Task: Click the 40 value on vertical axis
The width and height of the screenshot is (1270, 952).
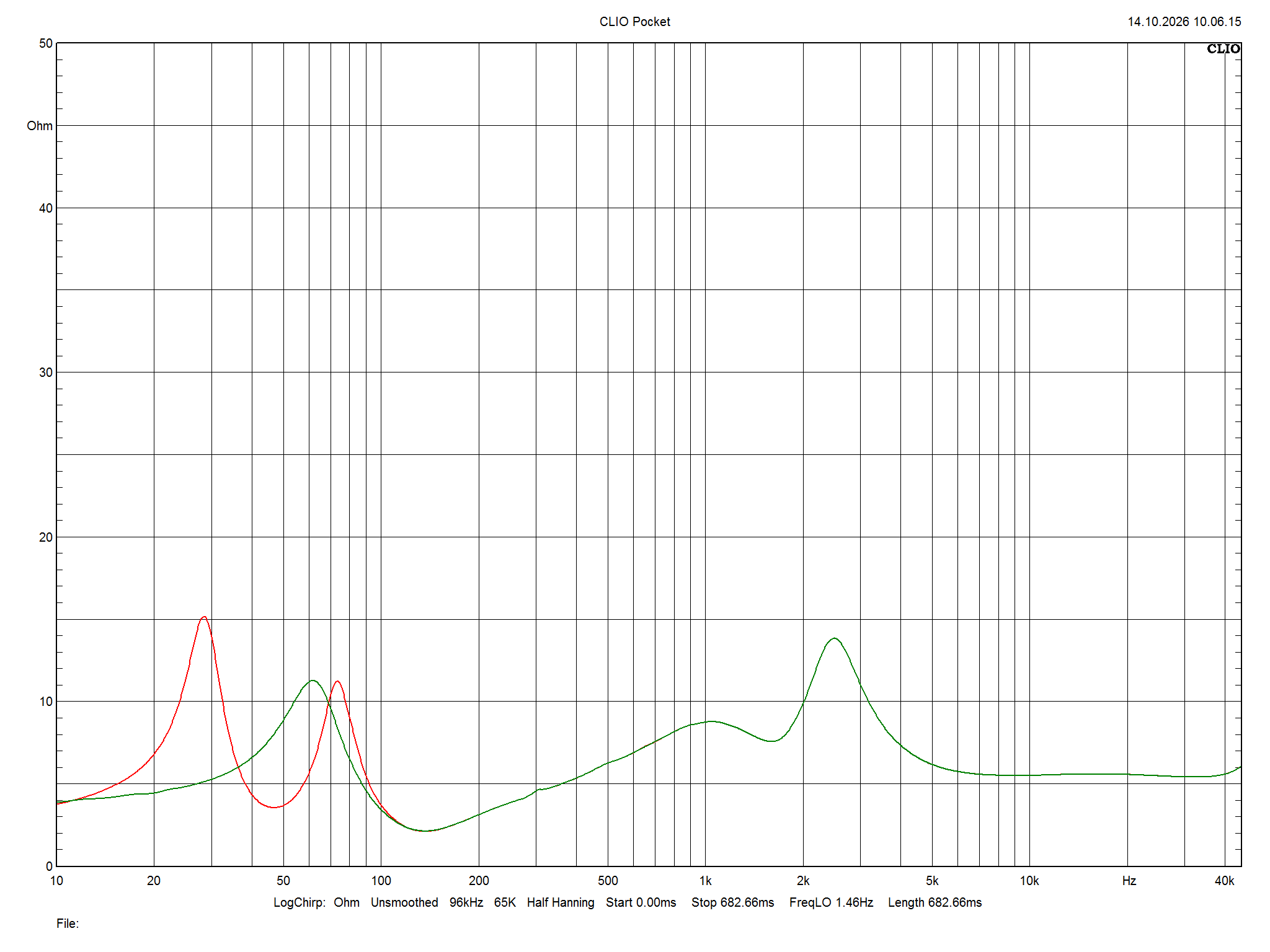Action: pos(46,208)
